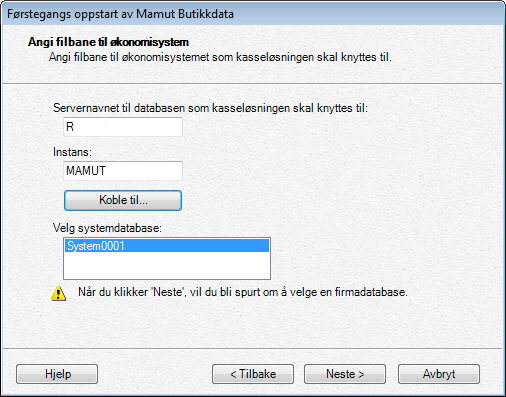Click the bold heading Angi filbane til økonomisystem
This screenshot has width=506, height=397.
[x=108, y=42]
